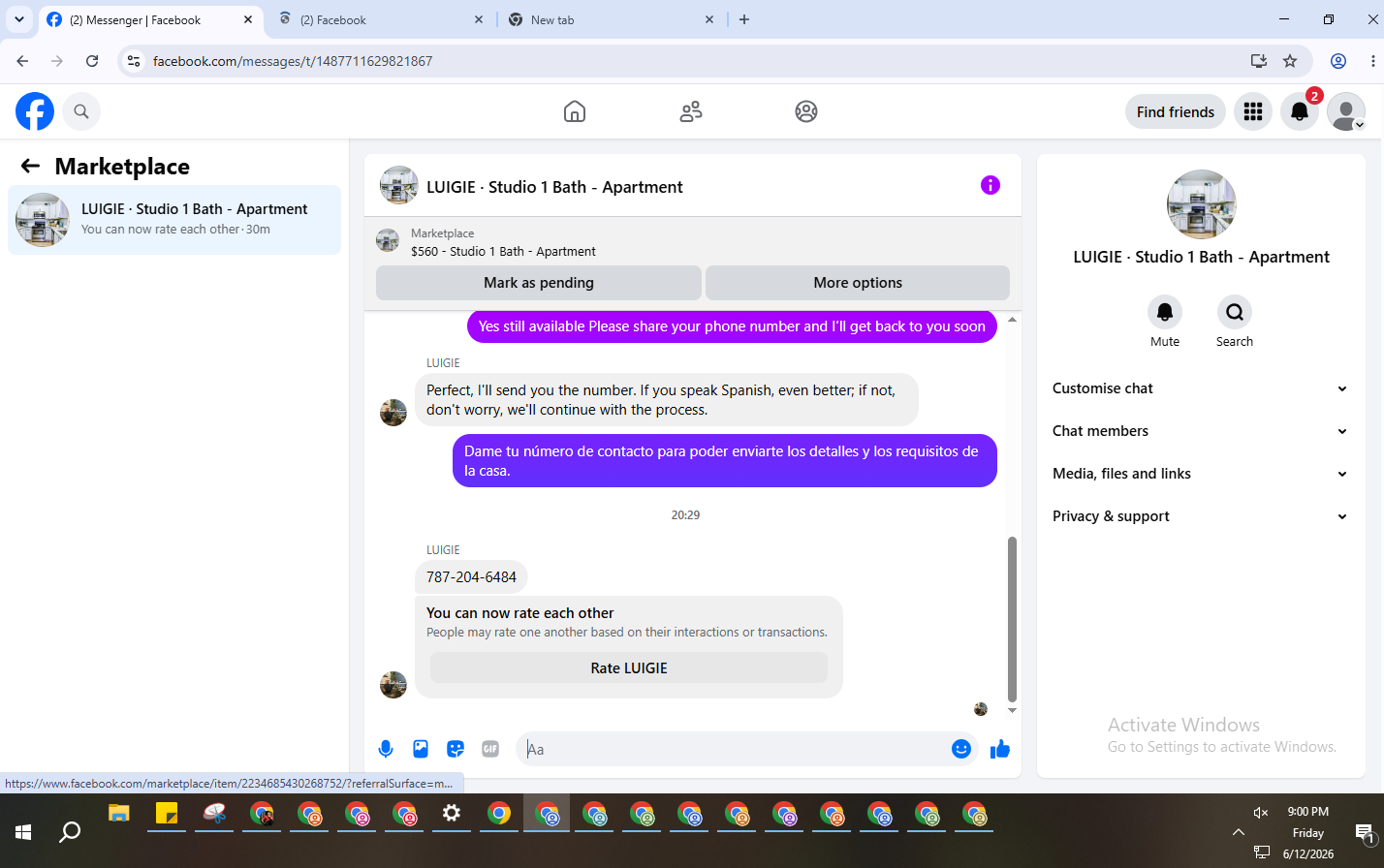Open the $560 Studio 1 Bath listing link
This screenshot has height=868, width=1384.
503,251
